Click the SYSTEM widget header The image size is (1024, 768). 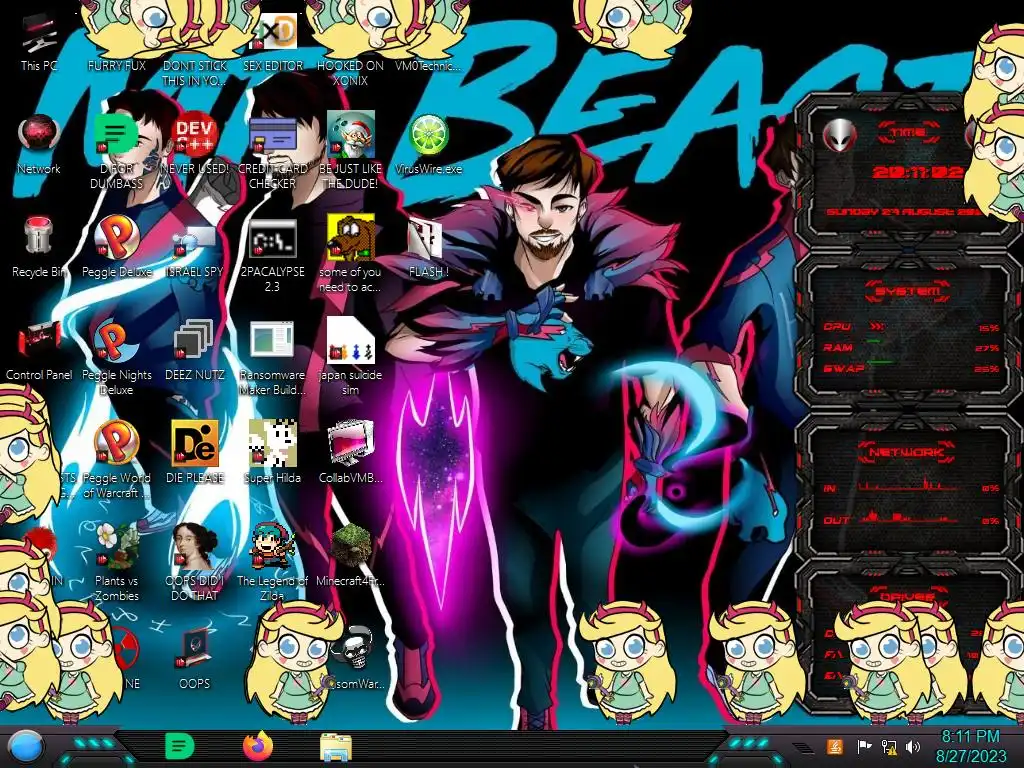(x=907, y=291)
